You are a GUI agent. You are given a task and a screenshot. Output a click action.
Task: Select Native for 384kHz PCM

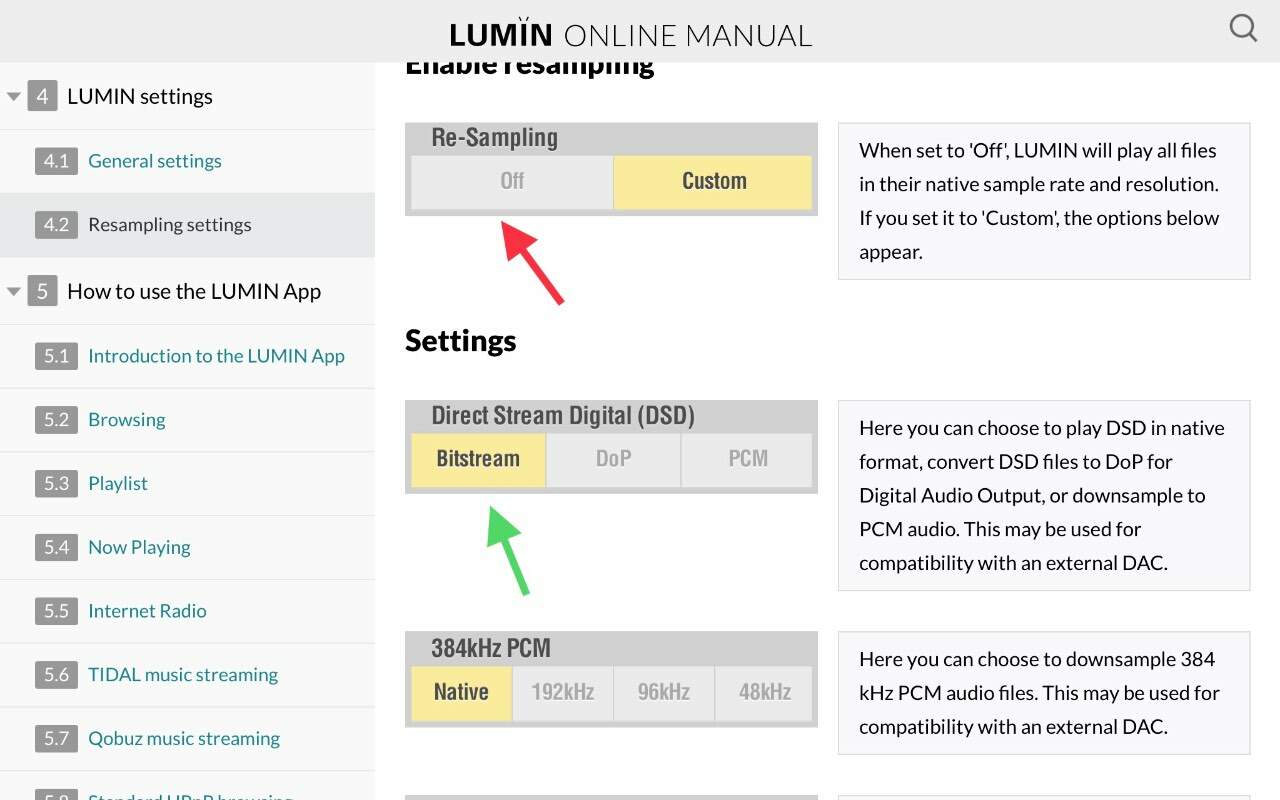pyautogui.click(x=461, y=692)
